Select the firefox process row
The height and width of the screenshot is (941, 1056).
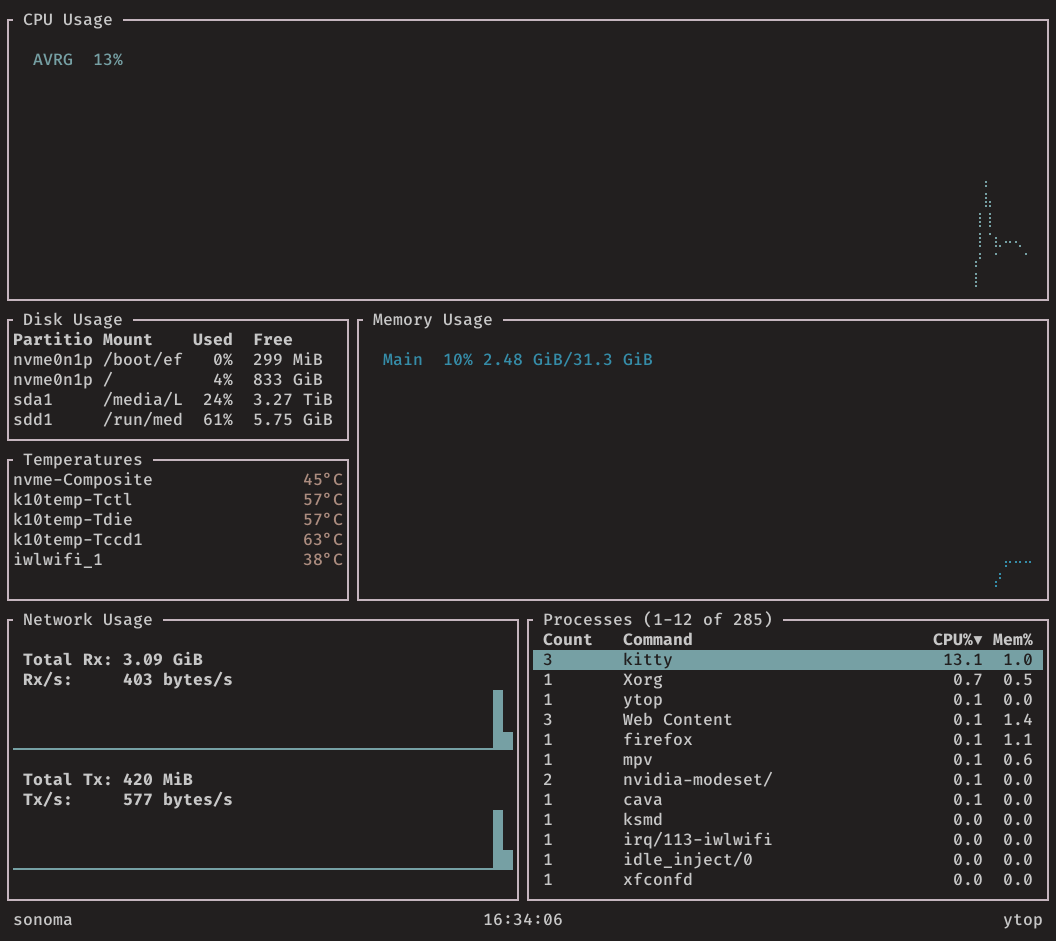click(x=788, y=740)
